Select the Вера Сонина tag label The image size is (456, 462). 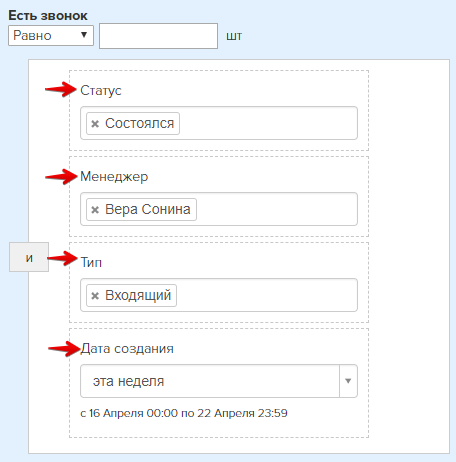148,209
